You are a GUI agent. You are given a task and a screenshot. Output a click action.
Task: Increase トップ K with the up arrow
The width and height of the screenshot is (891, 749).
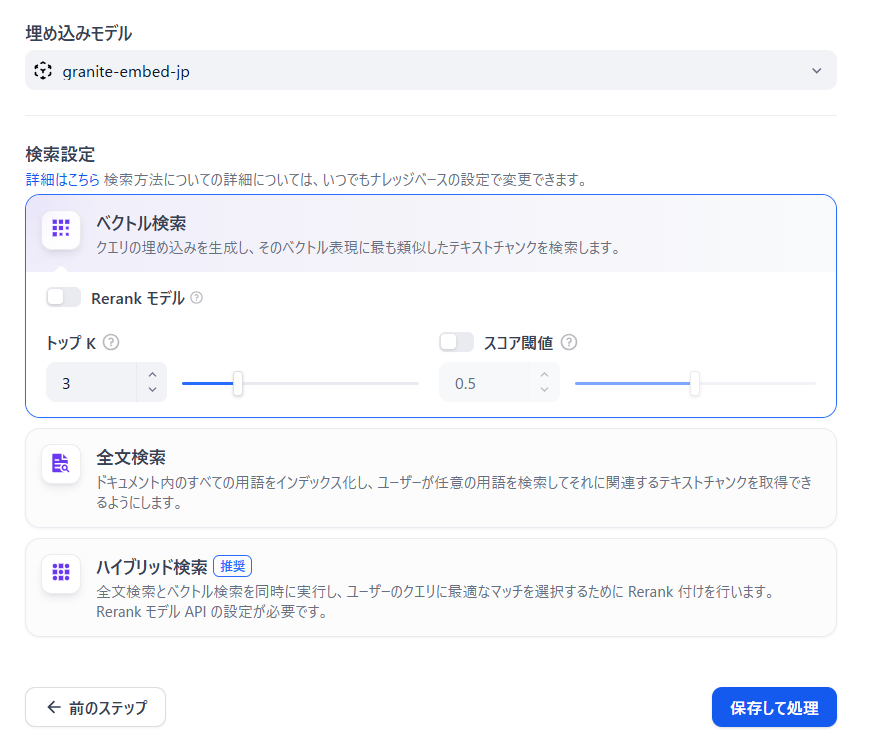(152, 375)
